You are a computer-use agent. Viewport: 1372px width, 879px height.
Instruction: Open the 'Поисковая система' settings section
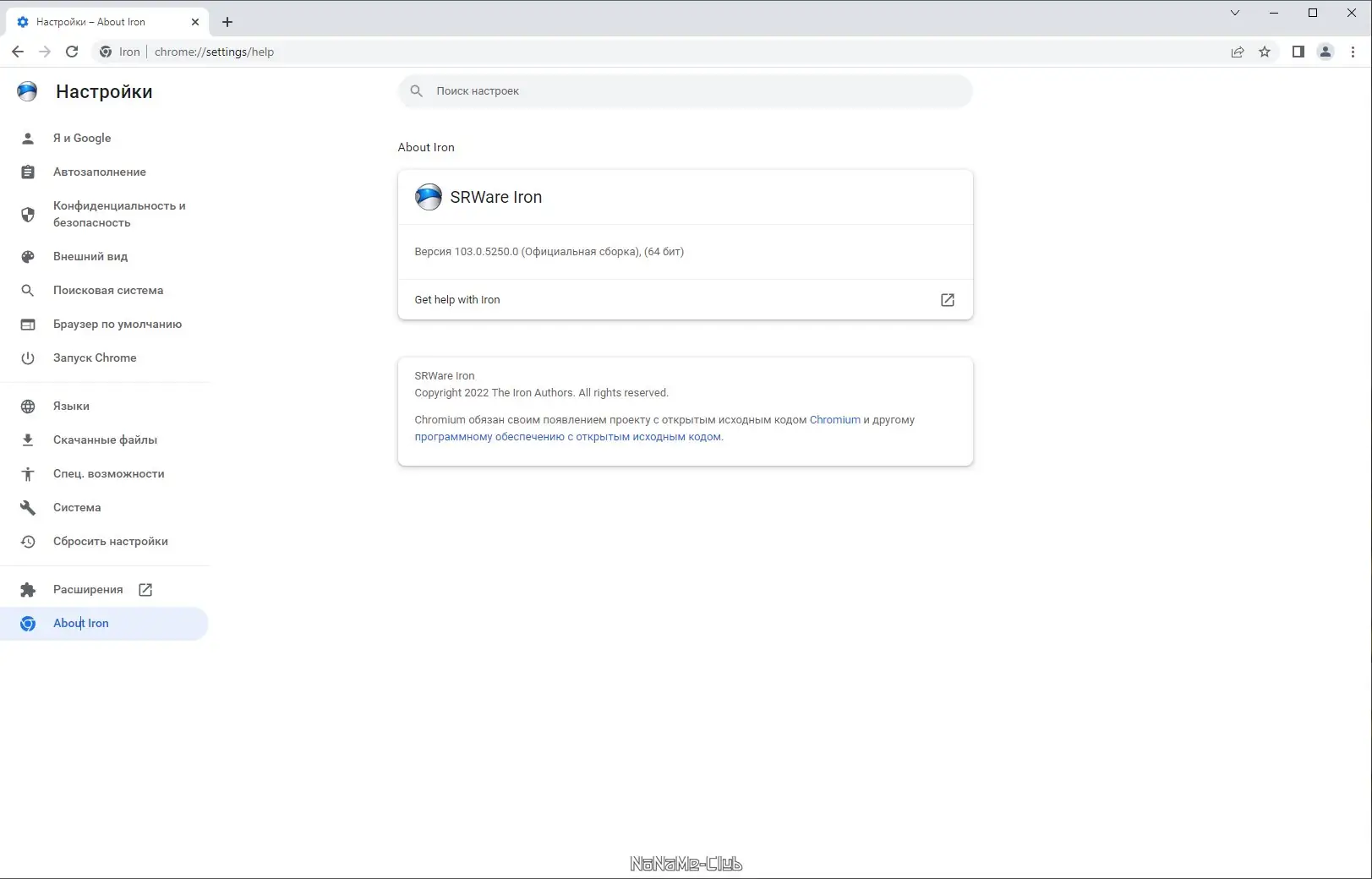[x=105, y=290]
